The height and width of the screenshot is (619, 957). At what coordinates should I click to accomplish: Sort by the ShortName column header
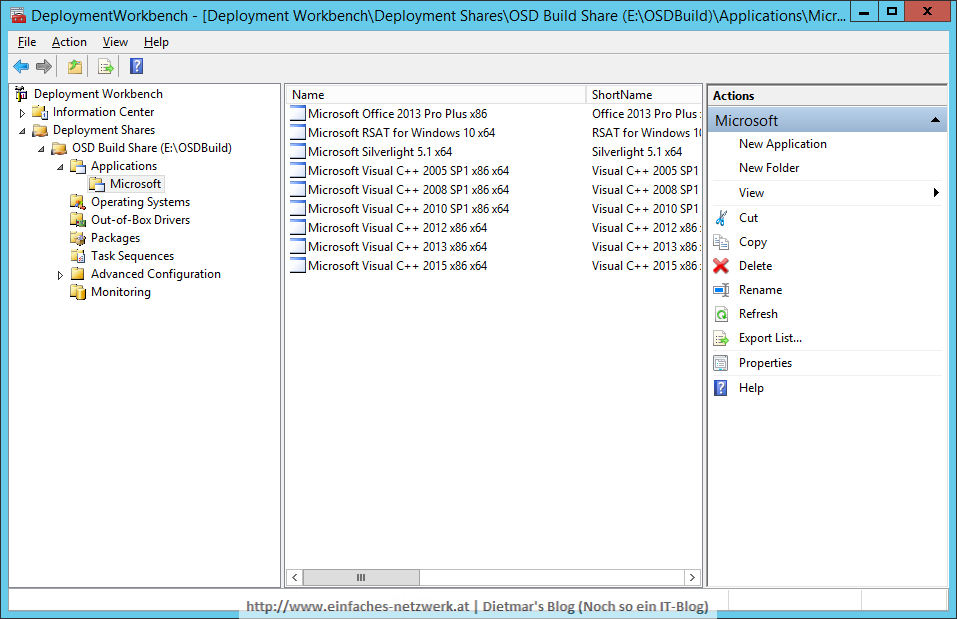(x=644, y=95)
